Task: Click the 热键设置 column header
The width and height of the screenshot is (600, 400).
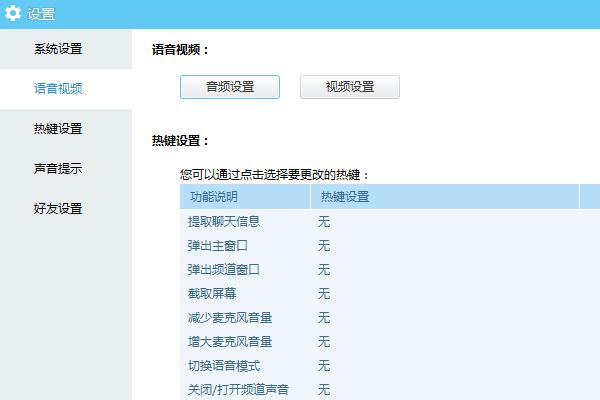Action: 445,197
